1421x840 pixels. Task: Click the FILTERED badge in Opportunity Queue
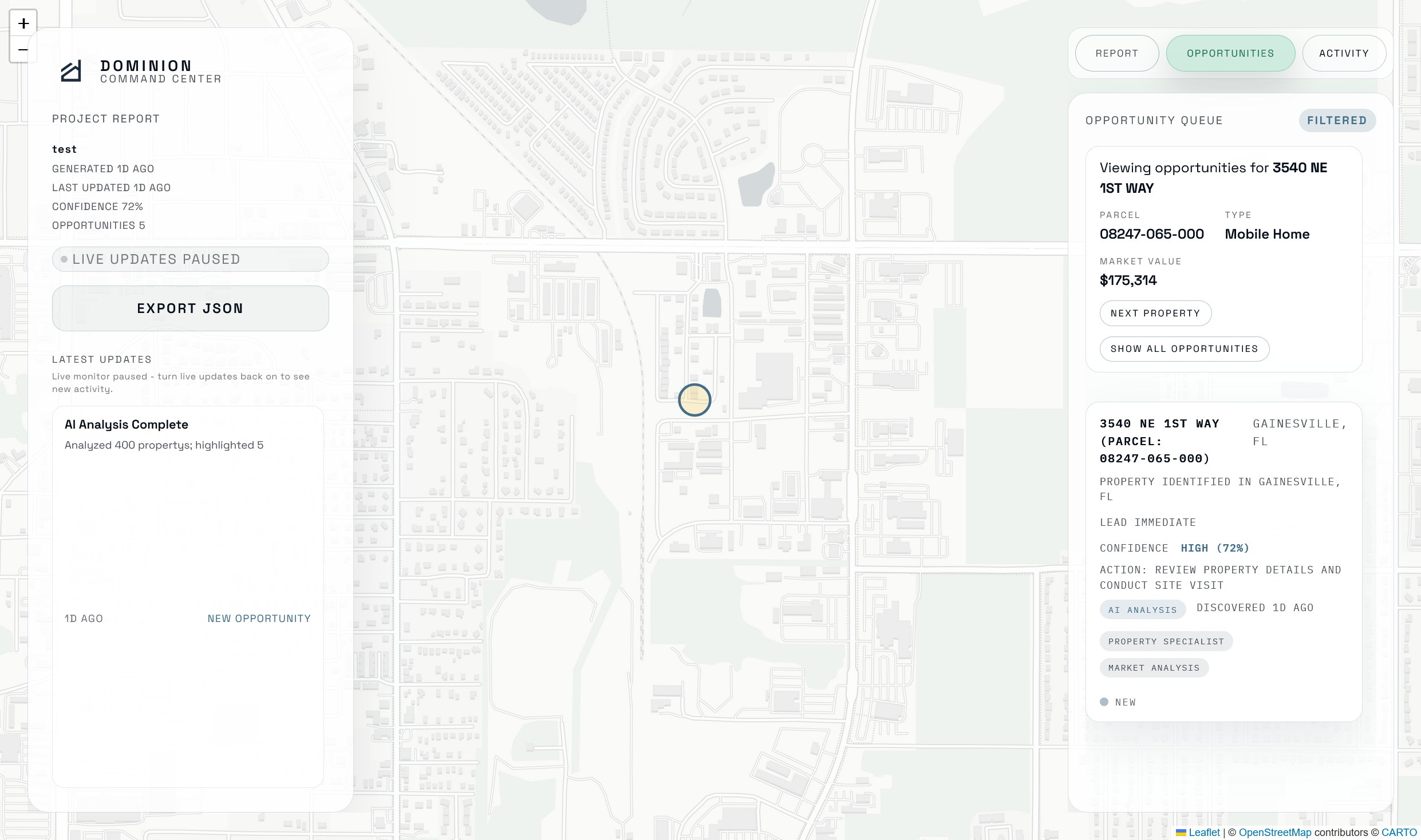pos(1336,121)
